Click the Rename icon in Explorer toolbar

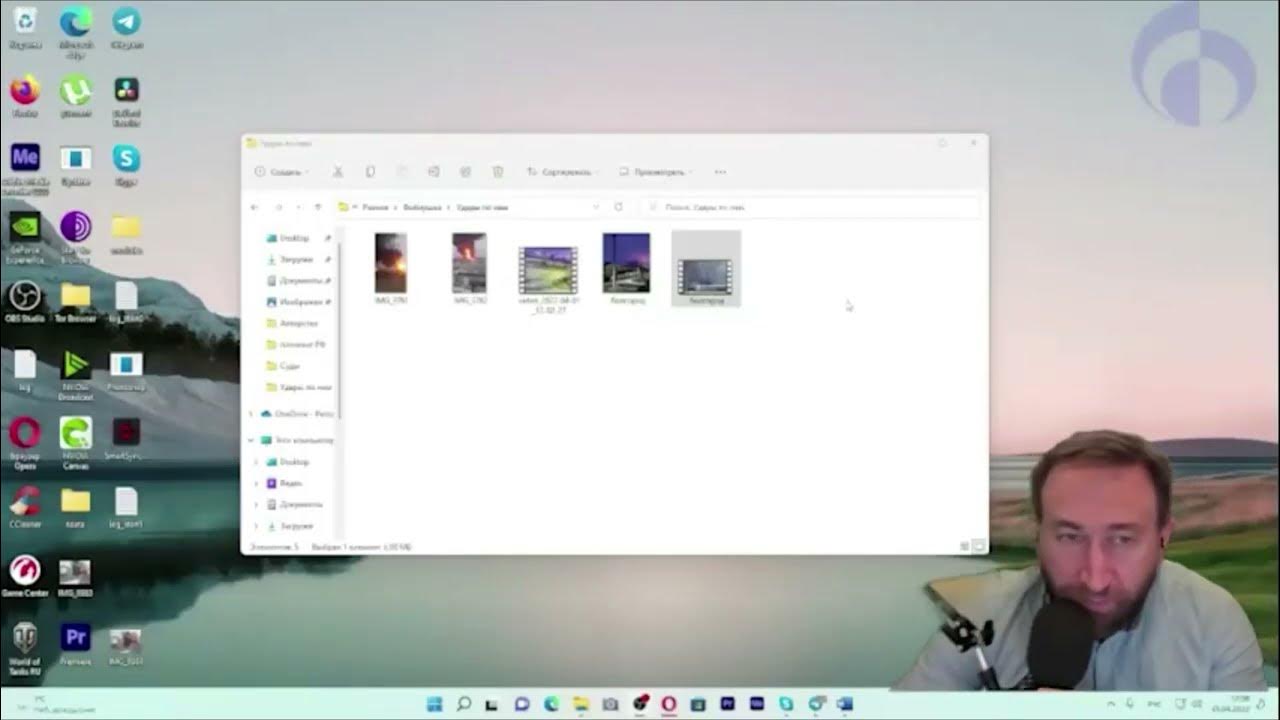point(433,172)
